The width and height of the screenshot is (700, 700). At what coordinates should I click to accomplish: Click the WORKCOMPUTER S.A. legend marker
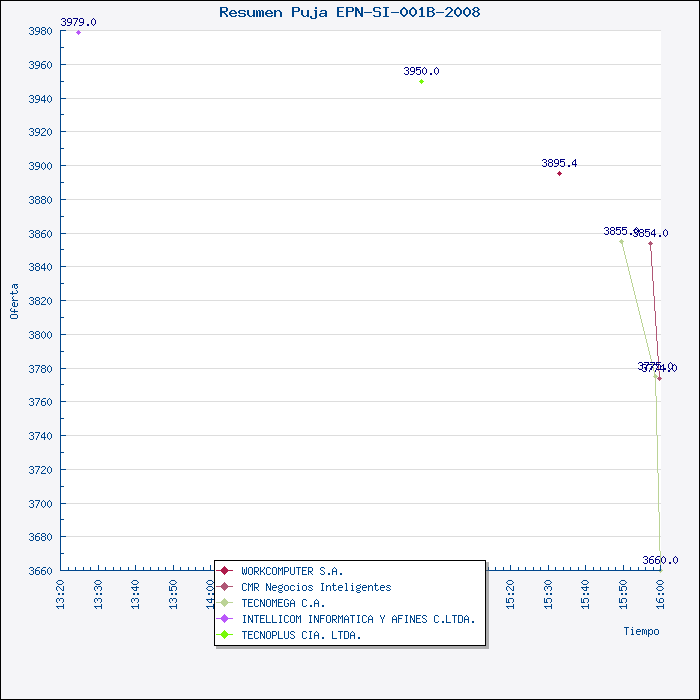[226, 571]
